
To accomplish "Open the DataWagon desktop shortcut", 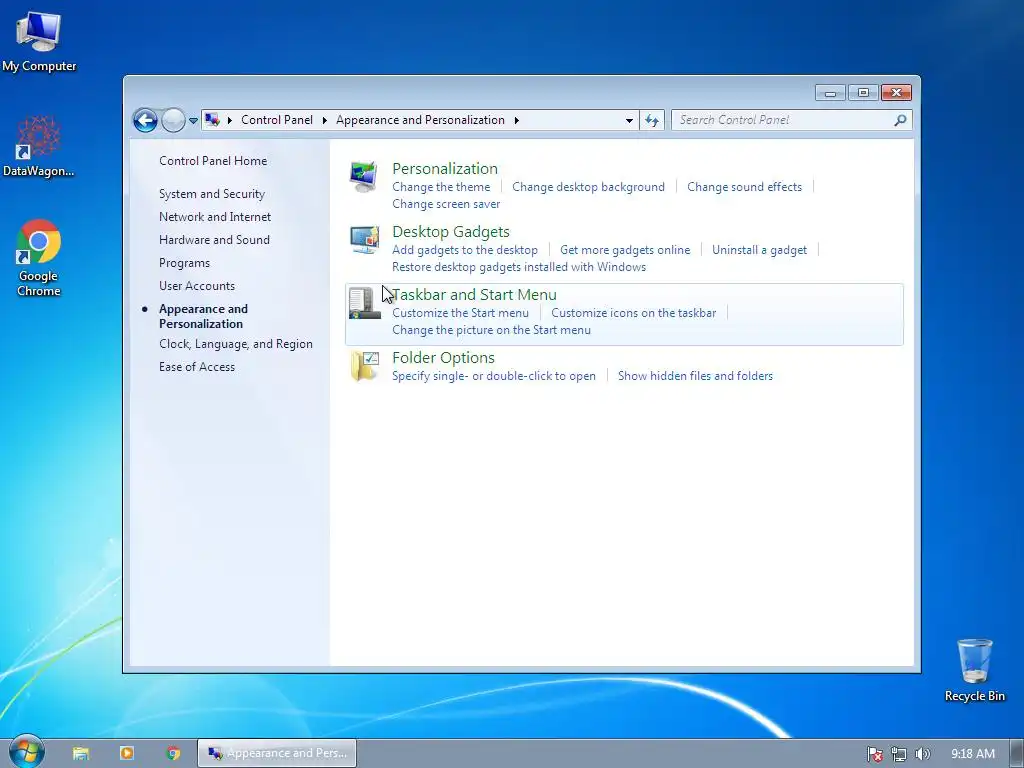I will point(39,146).
